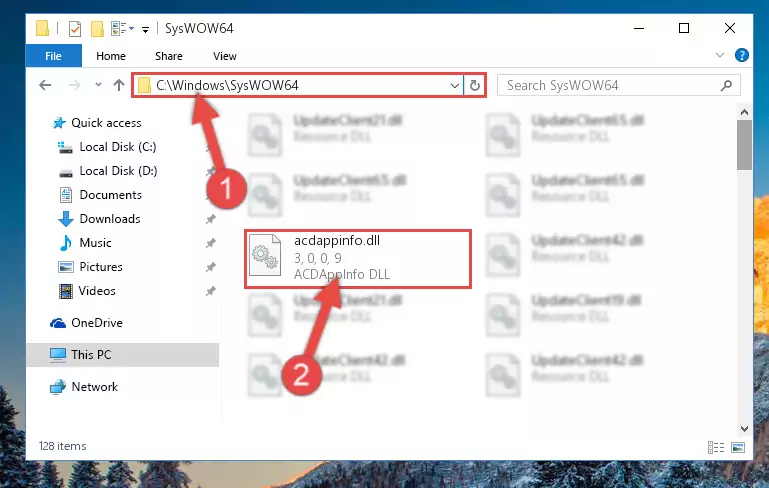The image size is (769, 488).
Task: Click the address bar path C:\Windows\SysWOW64
Action: 227,85
